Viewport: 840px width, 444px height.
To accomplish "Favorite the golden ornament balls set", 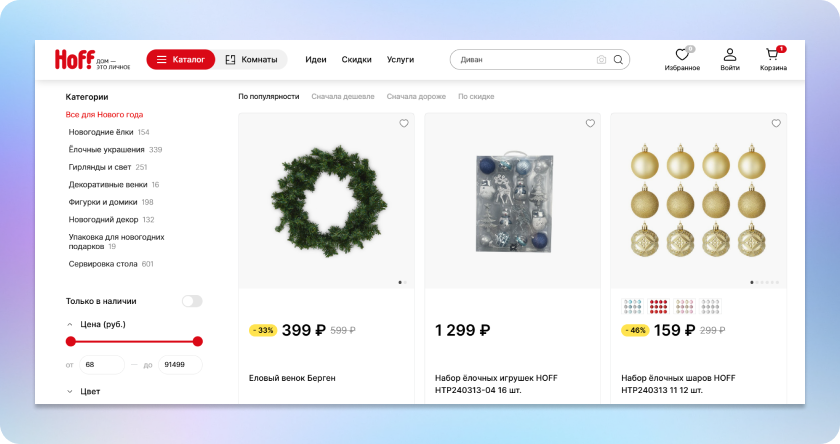I will (x=776, y=123).
